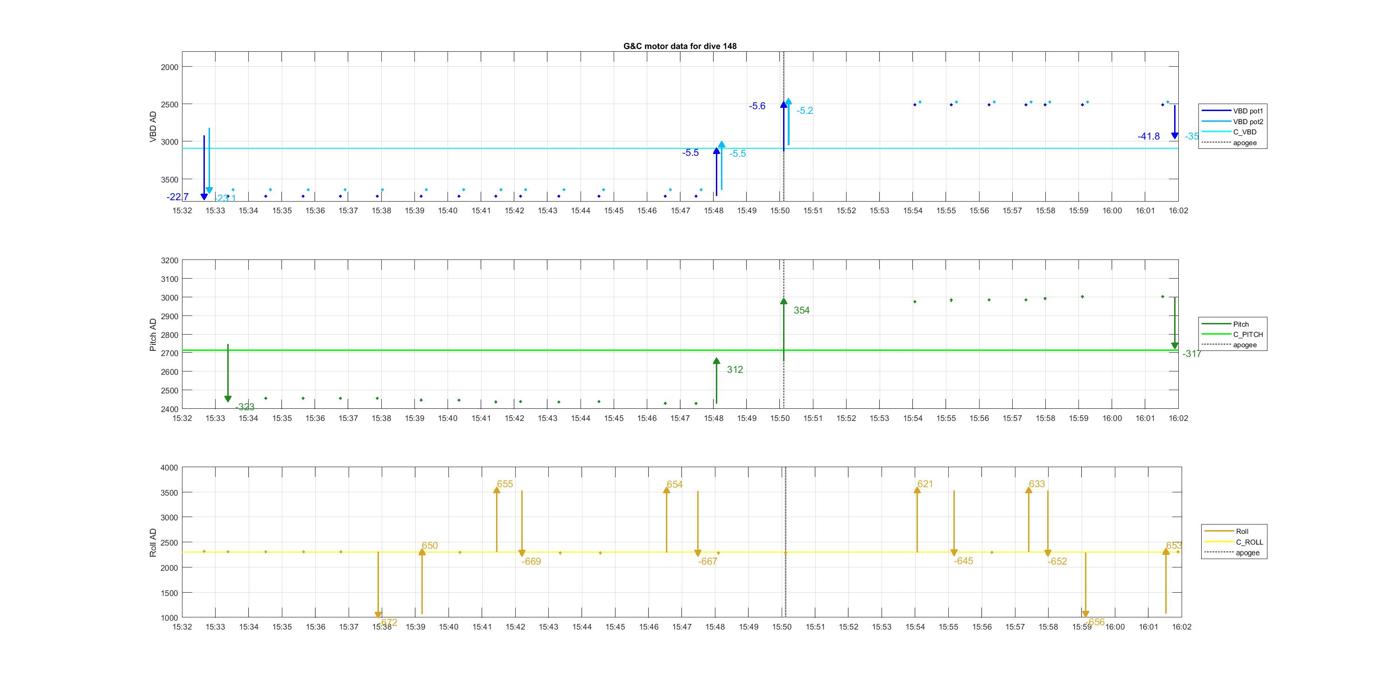Screen dimensions: 1400x693
Task: Click "apogee" in the Pitch plot legend
Action: pyautogui.click(x=1232, y=345)
